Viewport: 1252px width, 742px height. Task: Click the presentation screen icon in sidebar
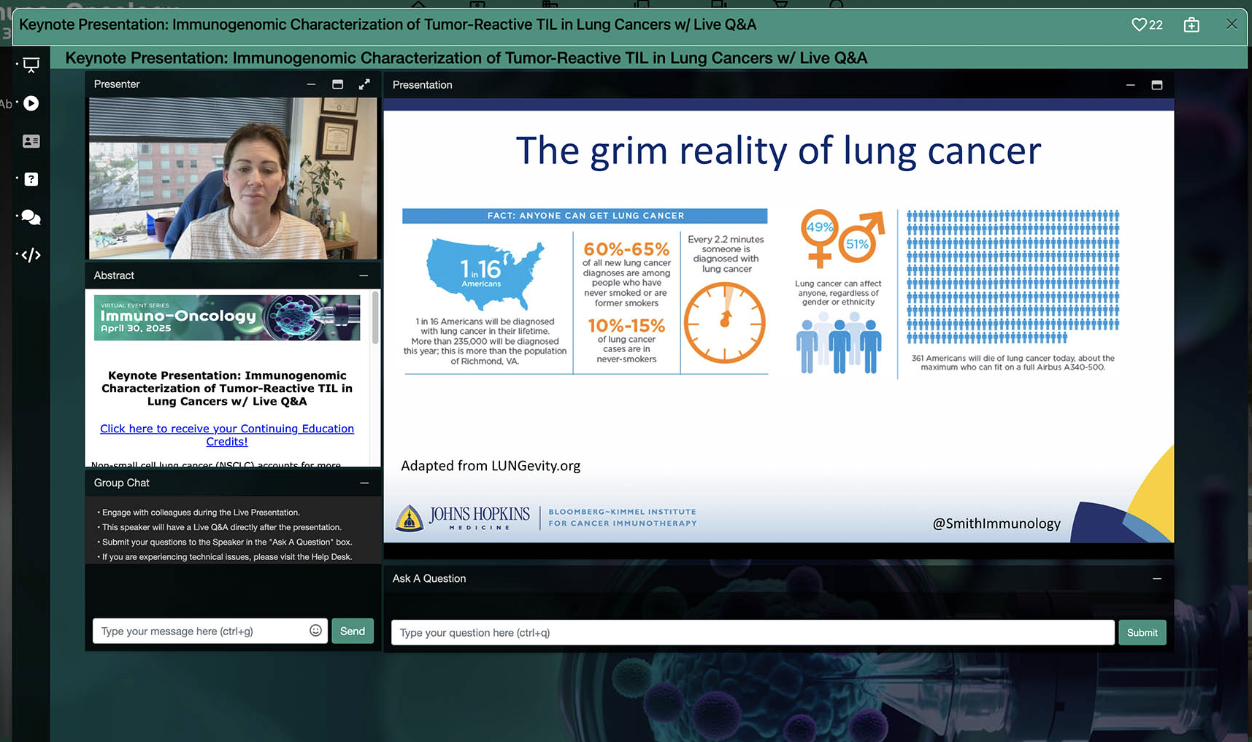(31, 65)
